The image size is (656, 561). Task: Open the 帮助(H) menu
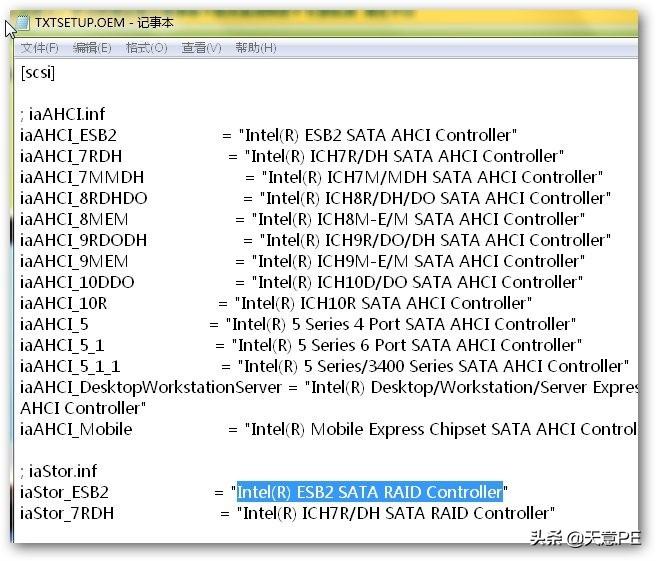tap(256, 48)
